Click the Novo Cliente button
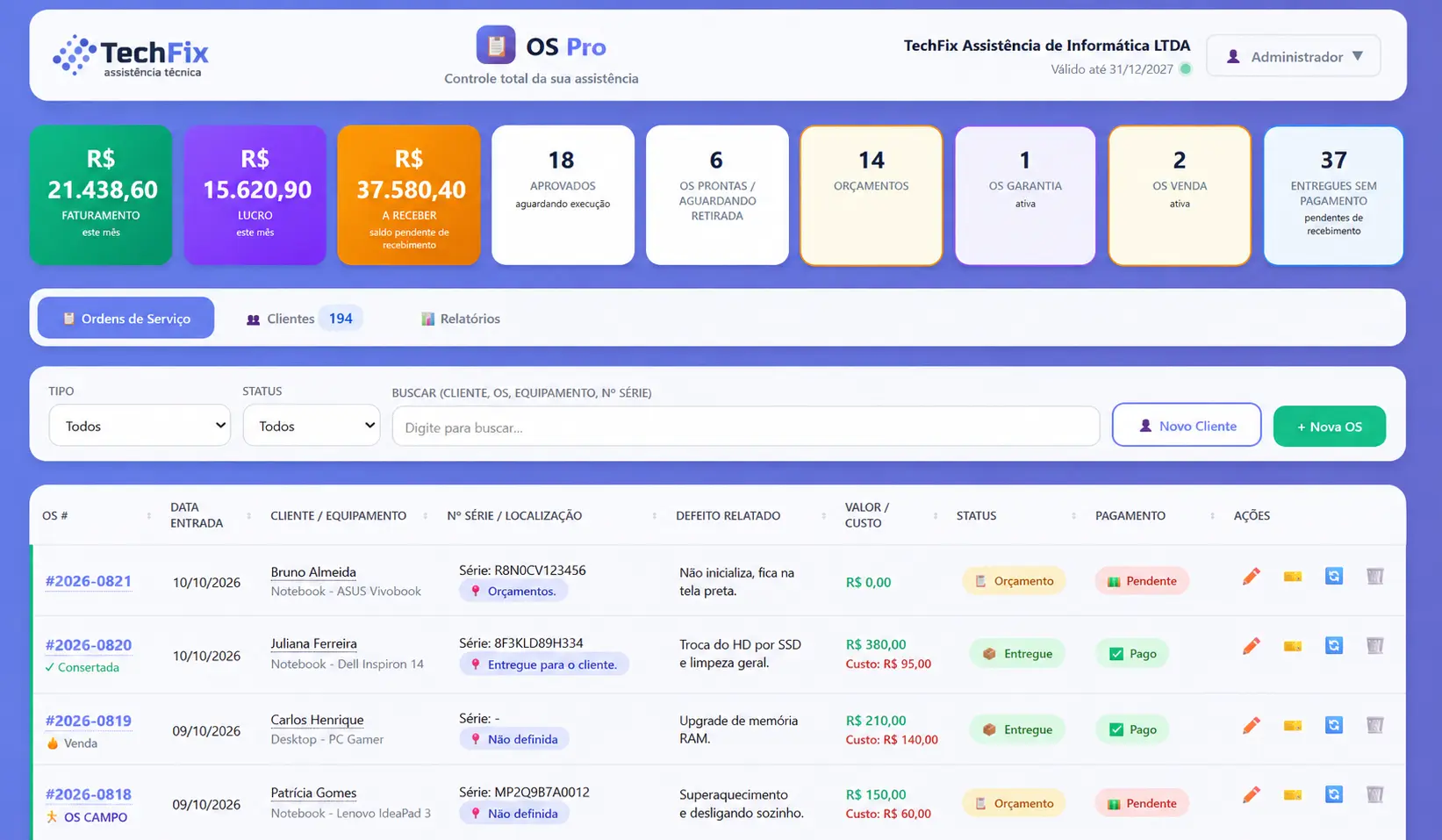Image resolution: width=1442 pixels, height=840 pixels. 1187,426
